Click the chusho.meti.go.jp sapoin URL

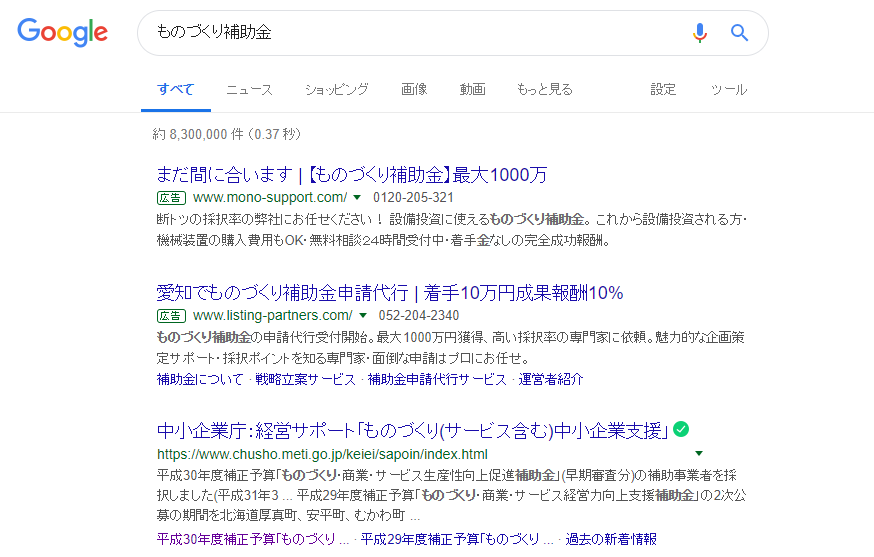[322, 454]
